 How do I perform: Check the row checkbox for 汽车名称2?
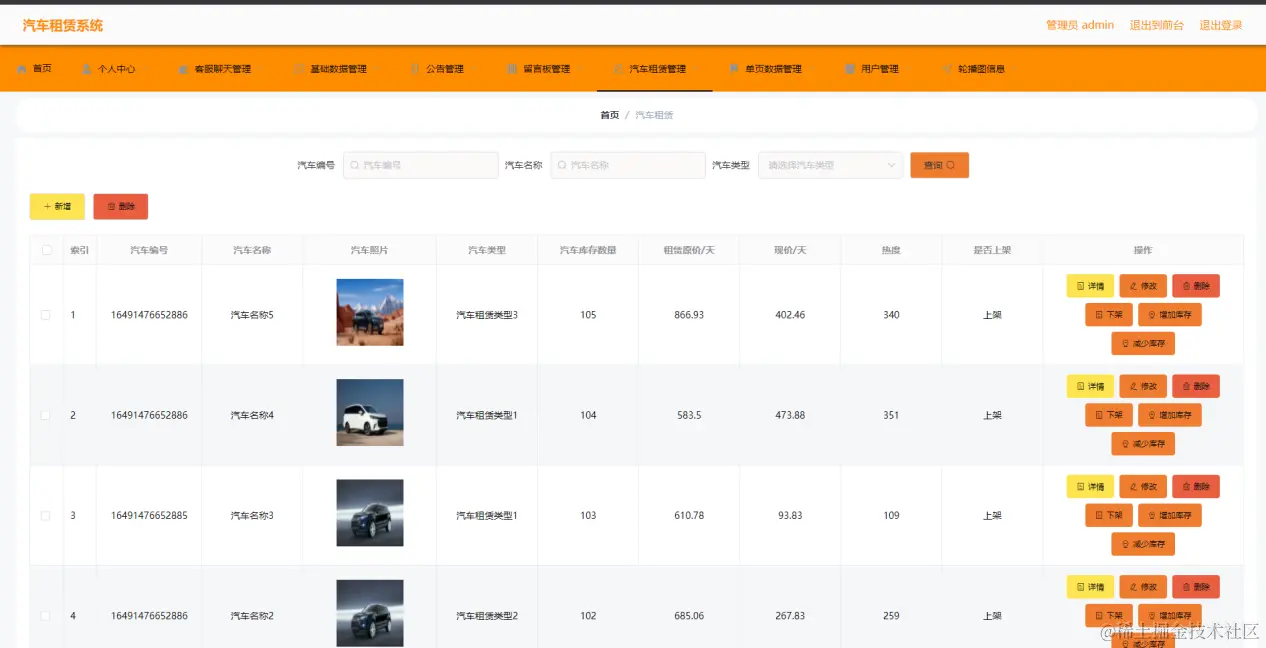click(45, 616)
